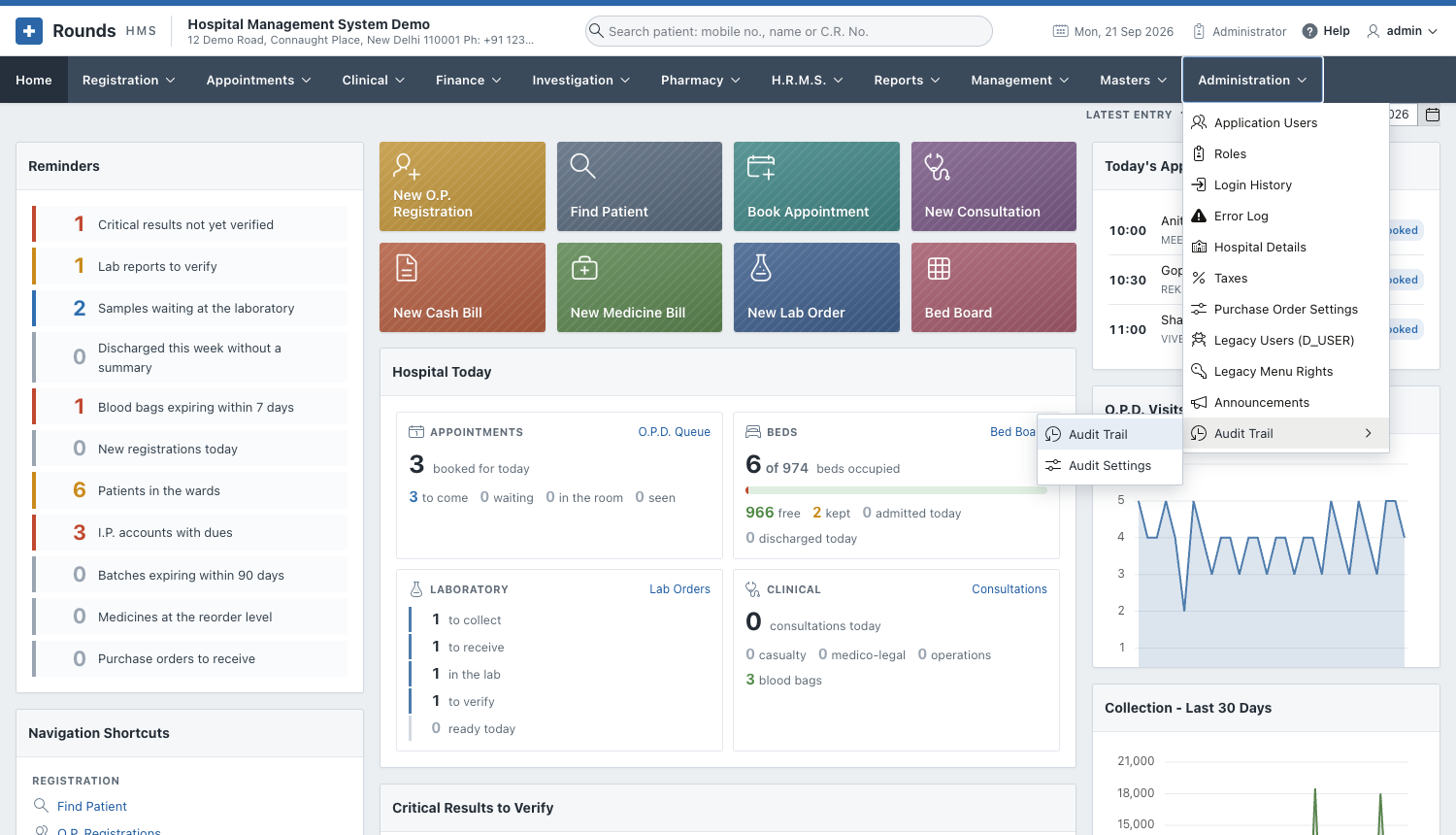Go to the Home tab
1456x835 pixels.
coord(34,80)
